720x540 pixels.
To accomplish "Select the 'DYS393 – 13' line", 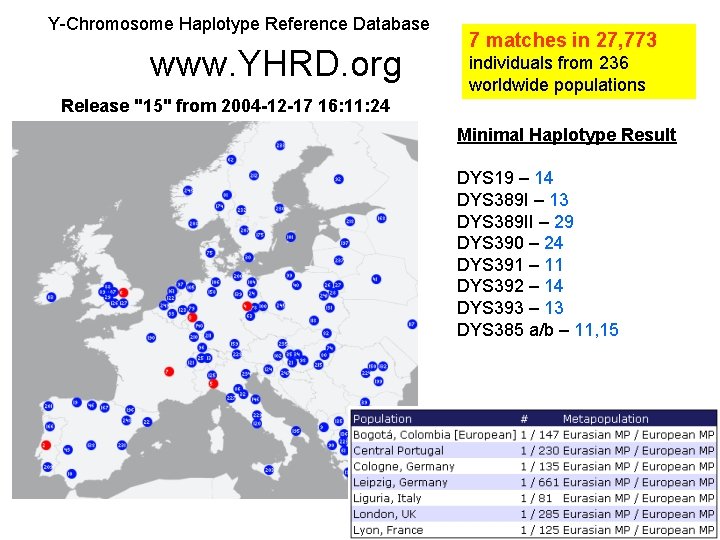I will click(x=510, y=308).
